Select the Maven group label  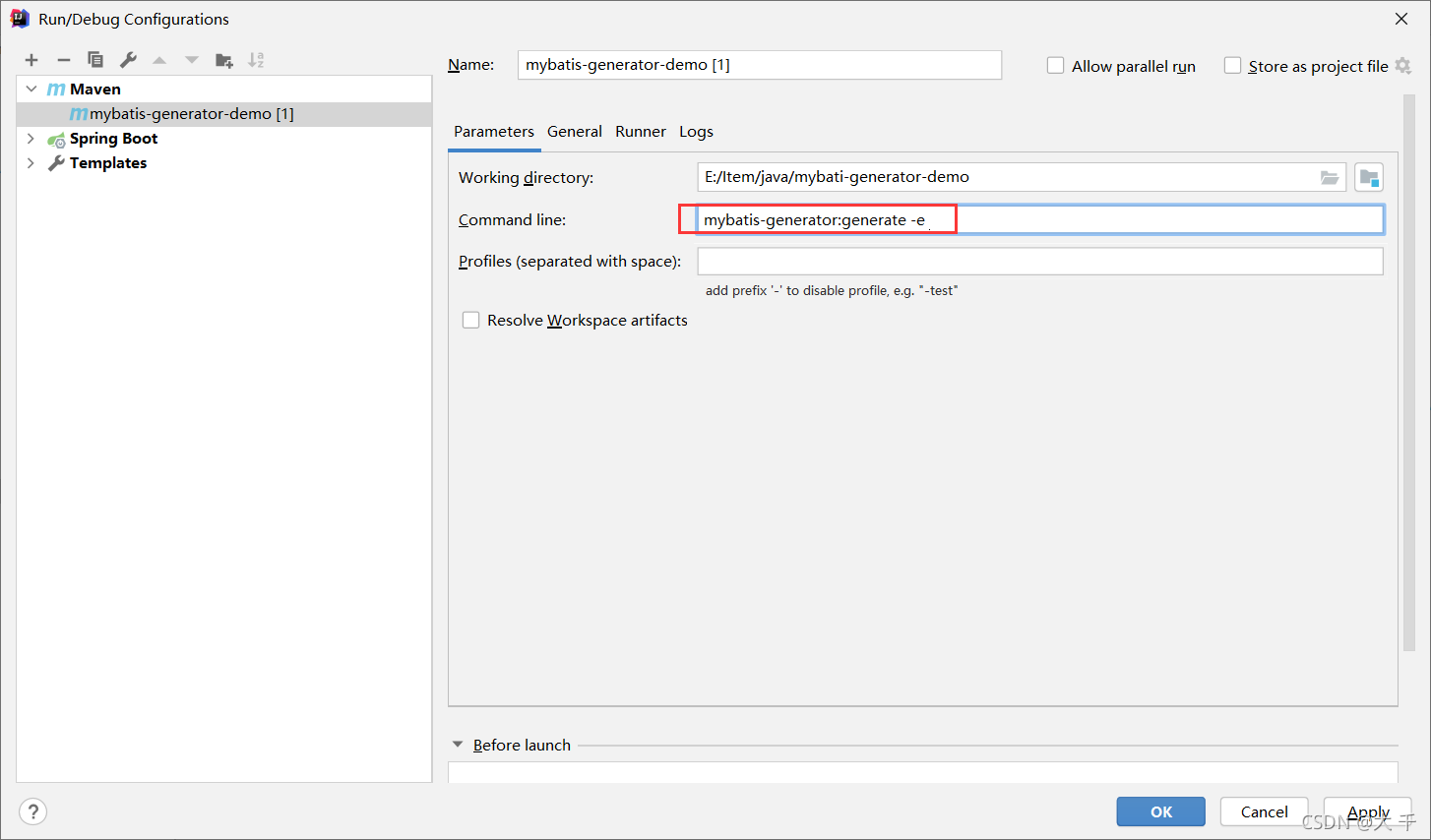click(95, 90)
